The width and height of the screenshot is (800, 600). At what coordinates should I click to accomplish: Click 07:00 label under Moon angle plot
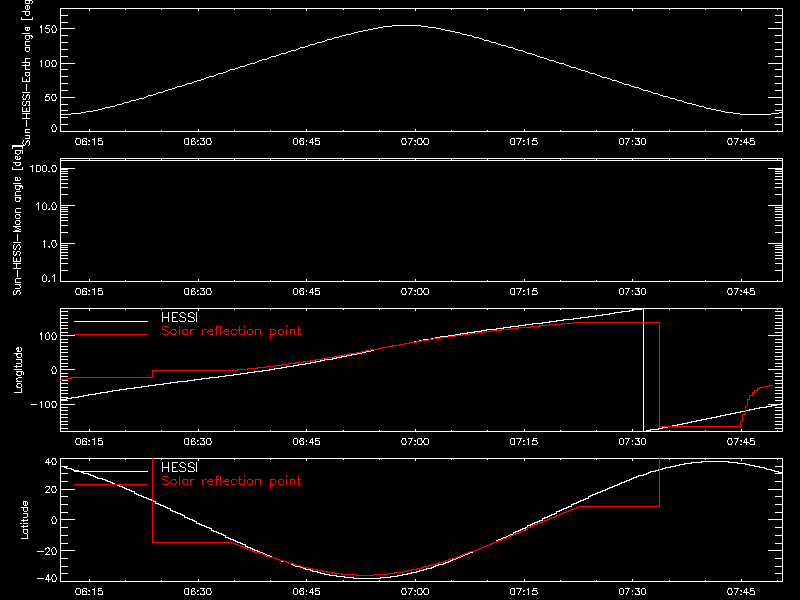415,292
